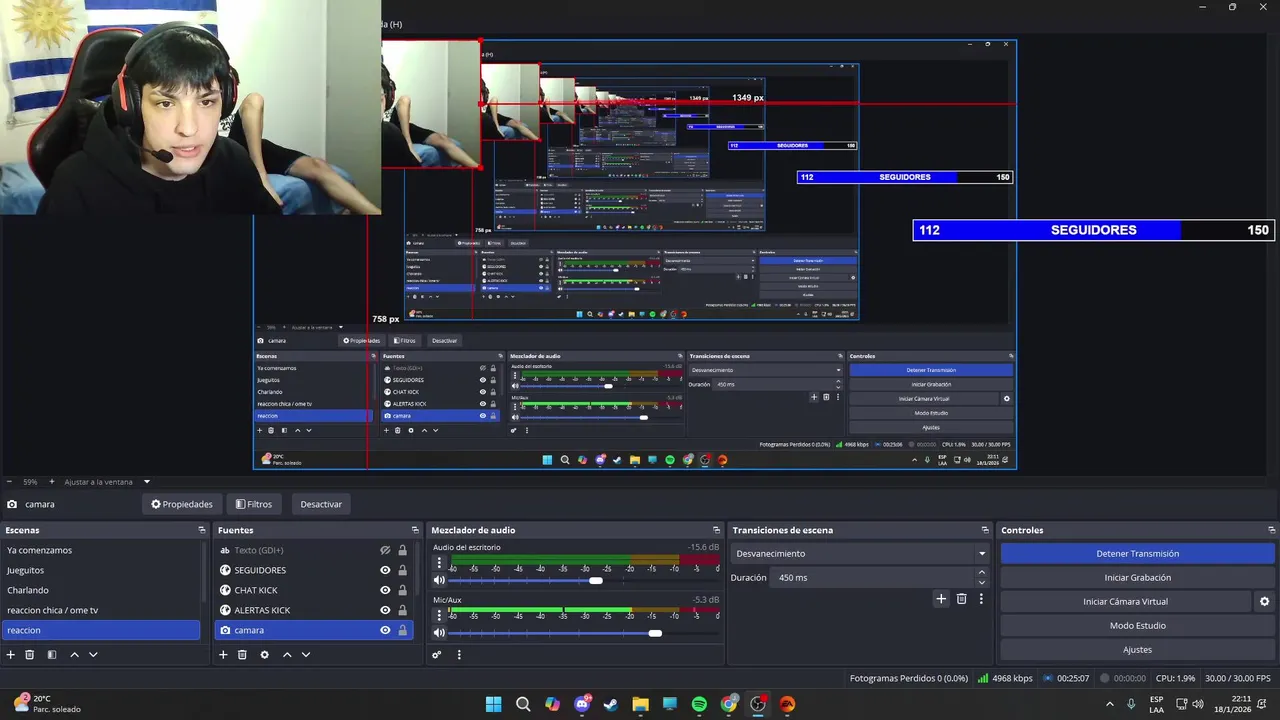Image resolution: width=1280 pixels, height=720 pixels.
Task: Select reaccion chica / ome tv scene
Action: coord(101,610)
